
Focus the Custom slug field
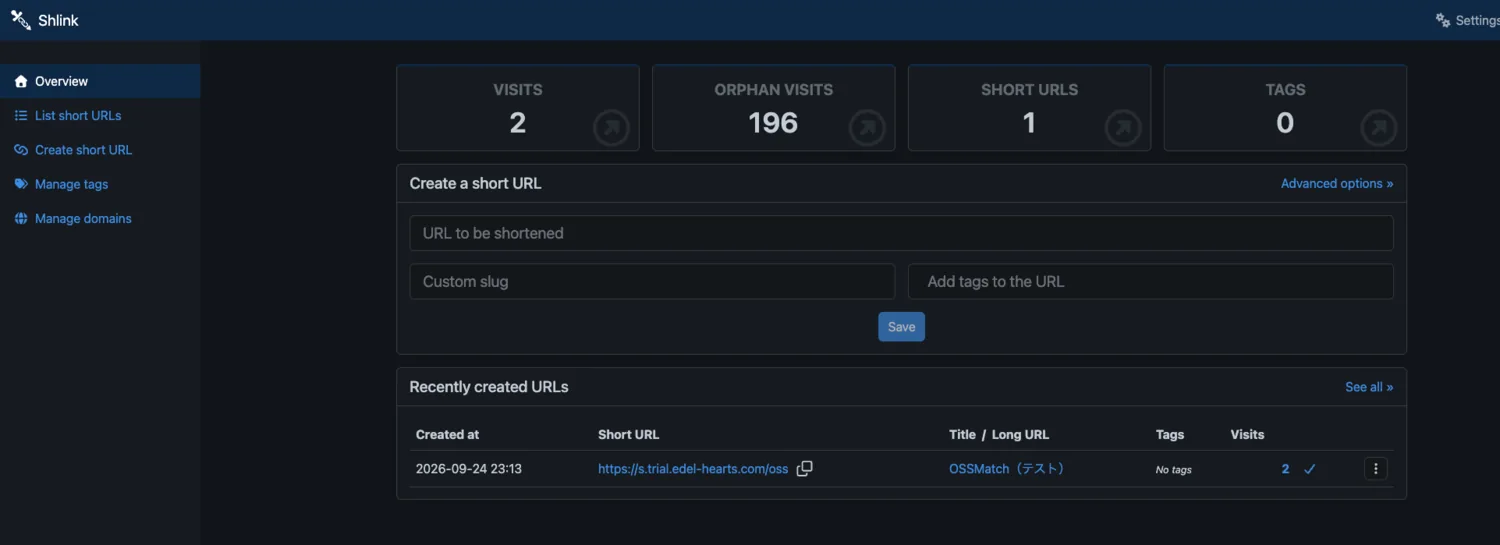(x=652, y=282)
